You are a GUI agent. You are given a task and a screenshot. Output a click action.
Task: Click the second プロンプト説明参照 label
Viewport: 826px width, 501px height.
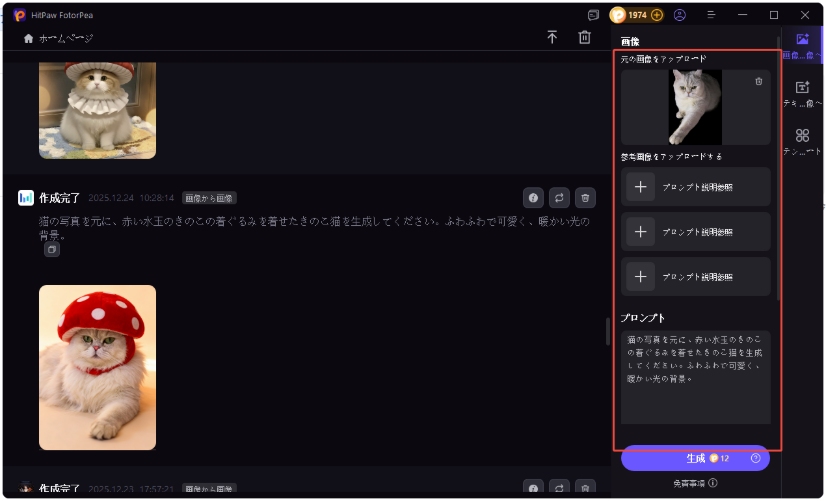click(x=697, y=232)
